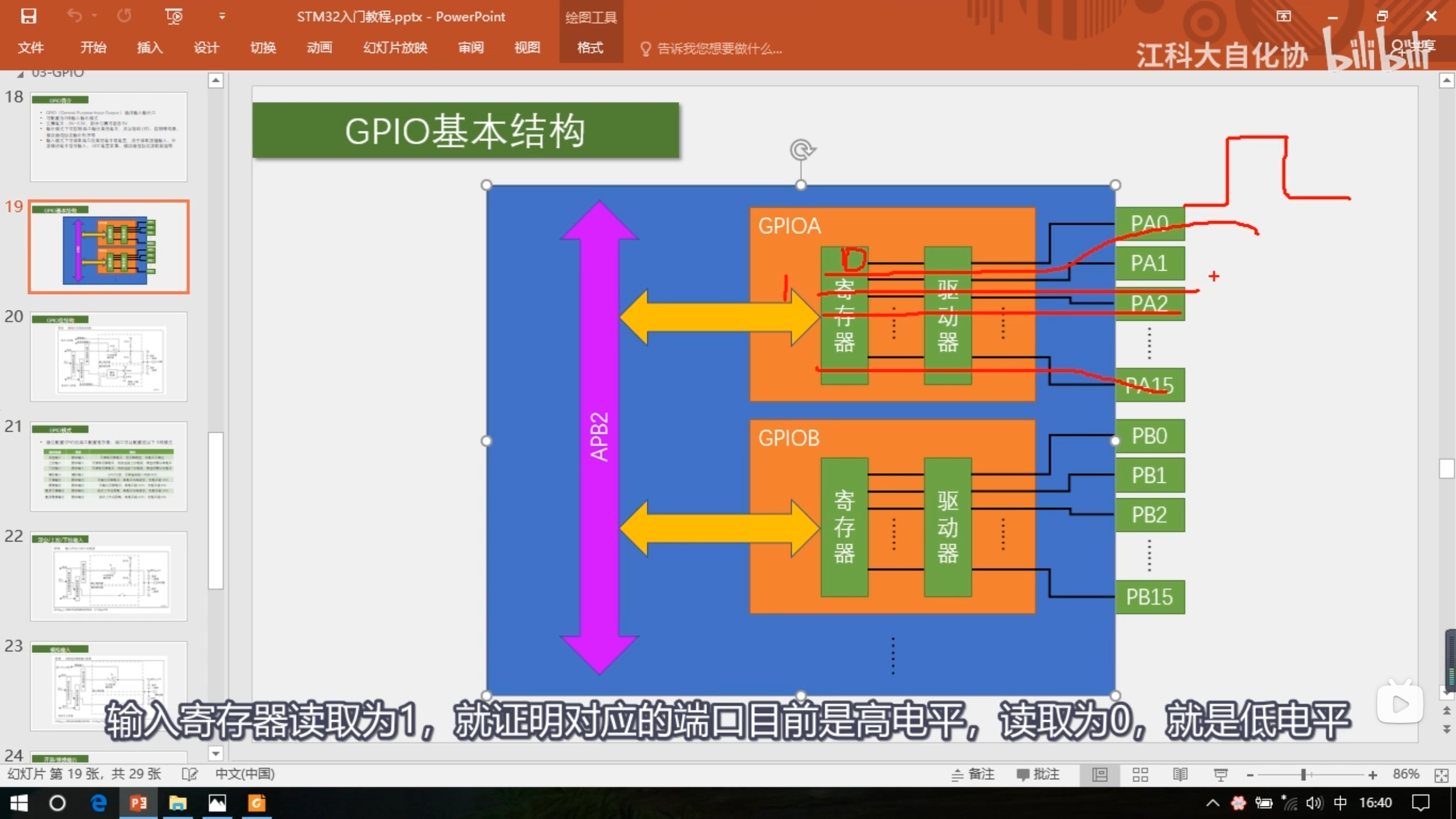Image resolution: width=1456 pixels, height=819 pixels.
Task: Collapse the 03-GPIO section in thumbnails
Action: click(x=20, y=74)
